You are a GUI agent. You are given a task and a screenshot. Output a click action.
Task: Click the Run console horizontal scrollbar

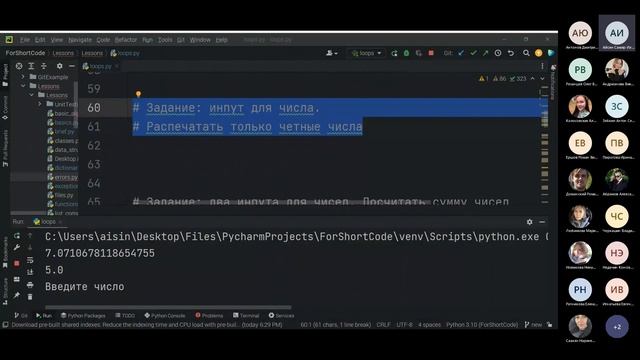168,307
